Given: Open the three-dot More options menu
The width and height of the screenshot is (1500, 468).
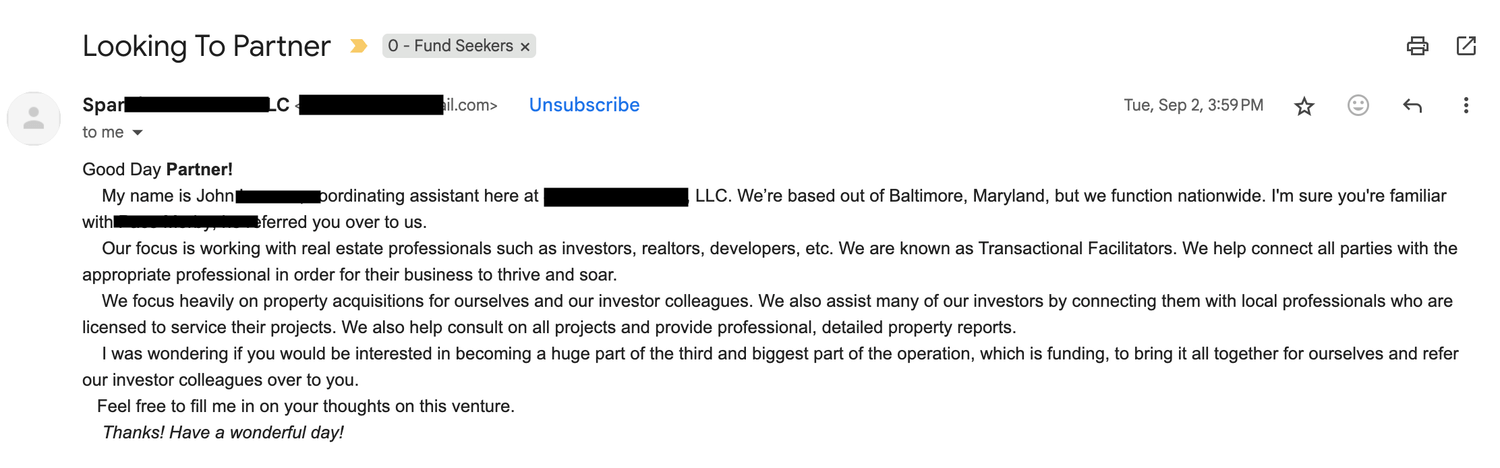Looking at the screenshot, I should coord(1466,105).
